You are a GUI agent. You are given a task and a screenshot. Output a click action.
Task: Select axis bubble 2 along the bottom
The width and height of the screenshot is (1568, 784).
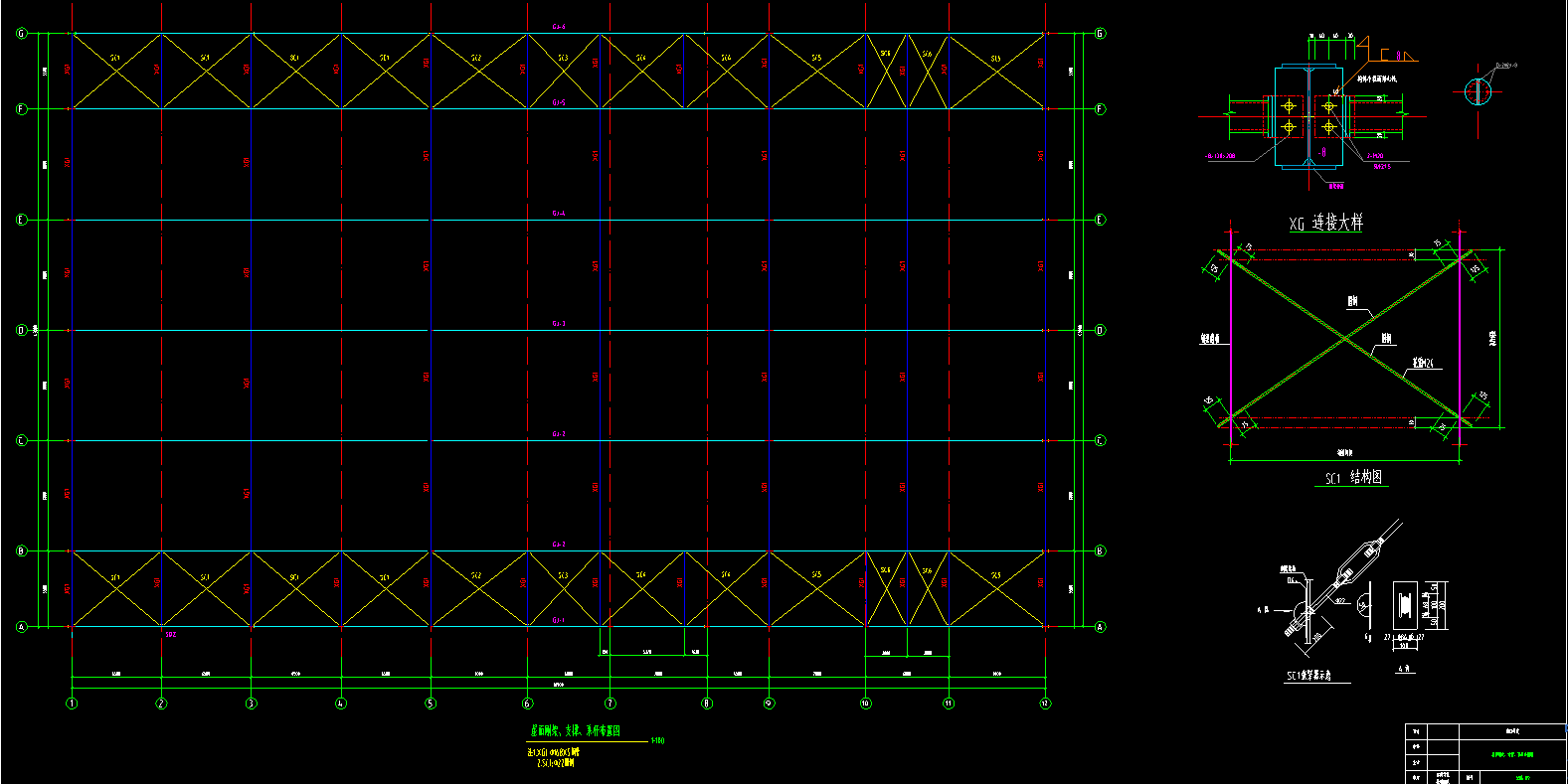coord(161,704)
